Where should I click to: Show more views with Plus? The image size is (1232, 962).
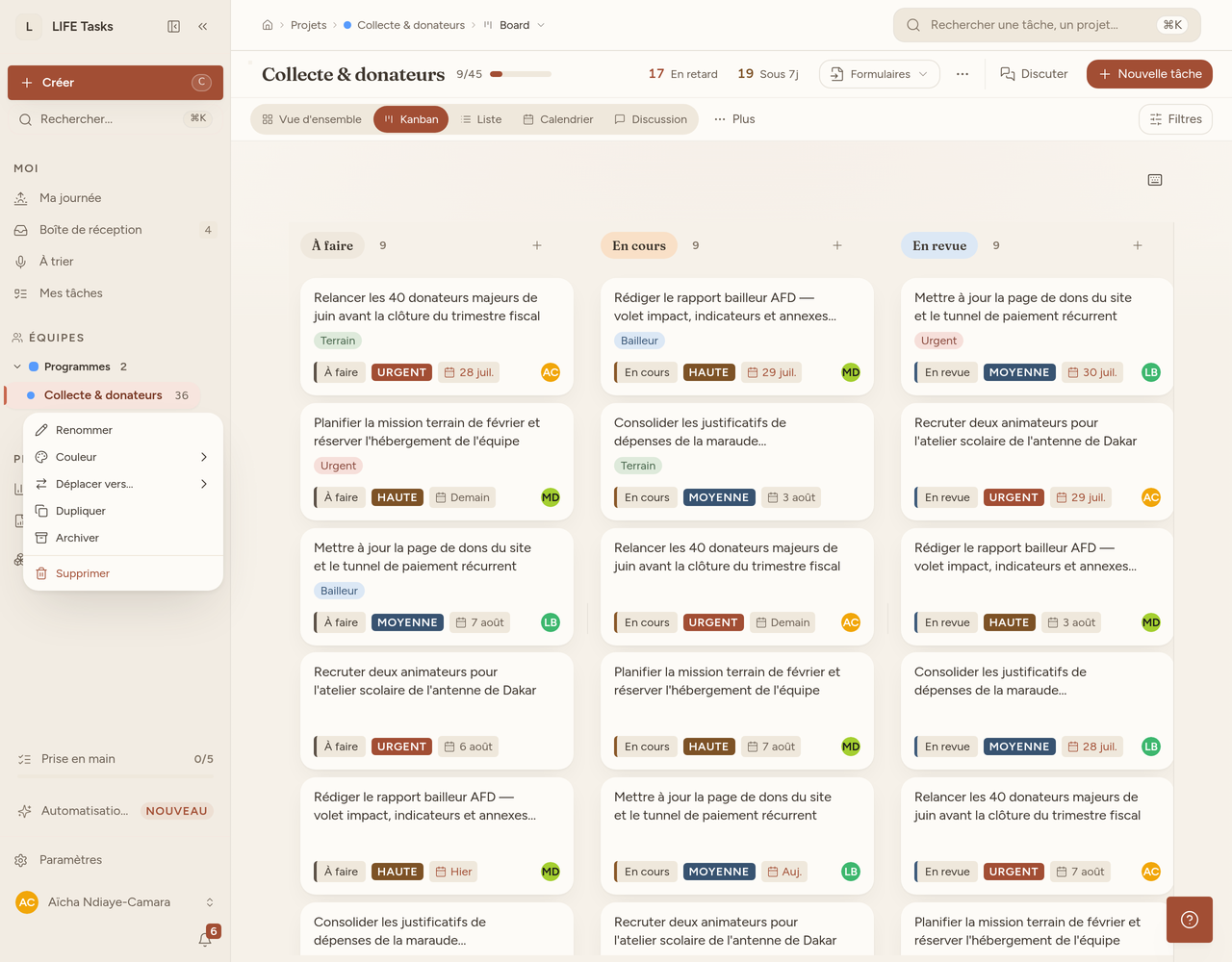tap(734, 119)
